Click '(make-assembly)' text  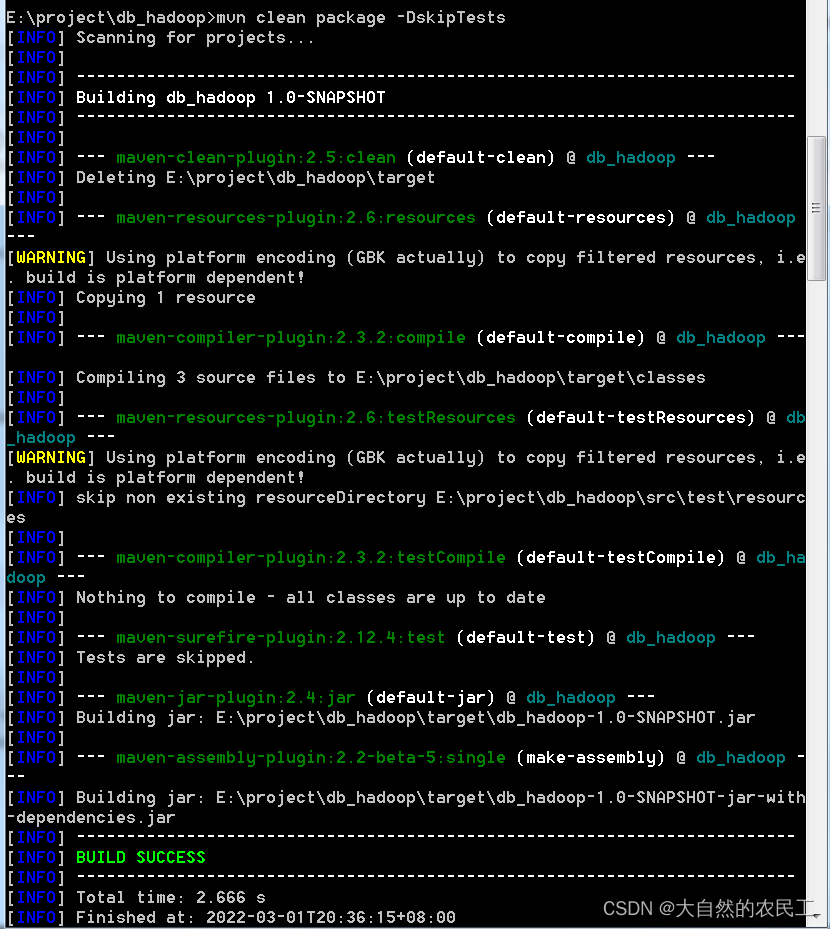point(590,757)
